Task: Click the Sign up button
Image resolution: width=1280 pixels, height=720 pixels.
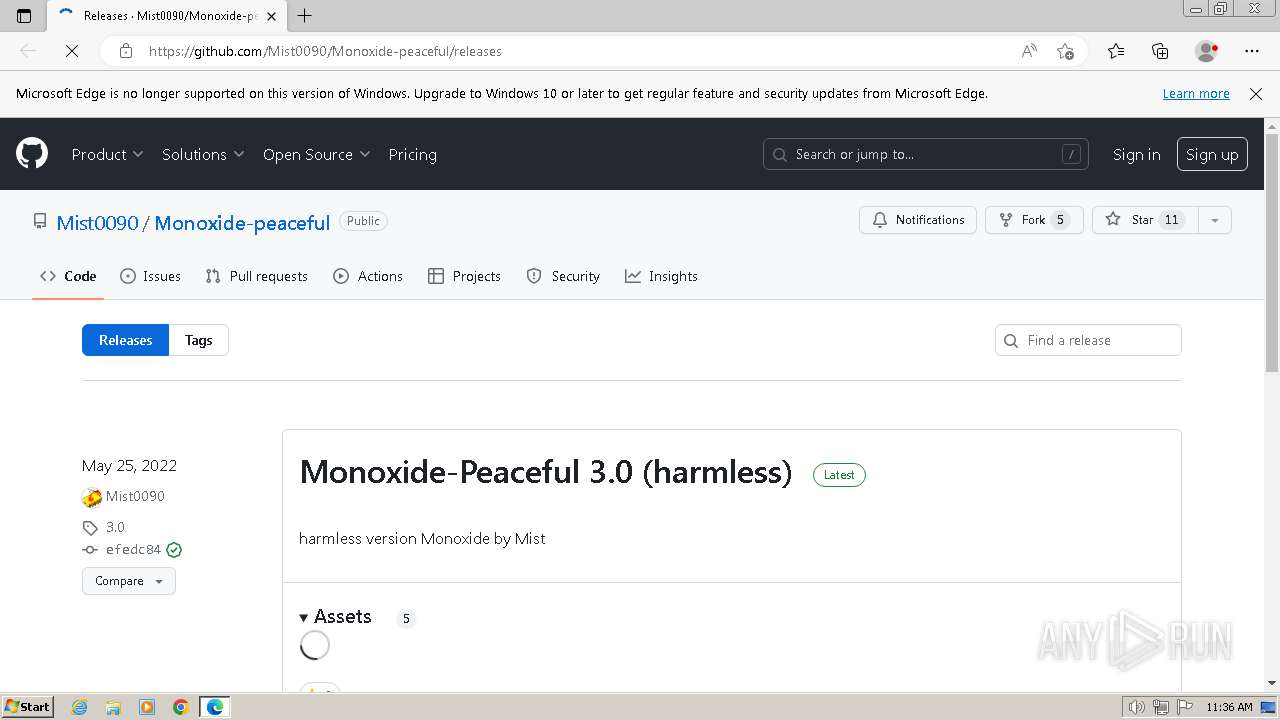Action: click(x=1212, y=154)
